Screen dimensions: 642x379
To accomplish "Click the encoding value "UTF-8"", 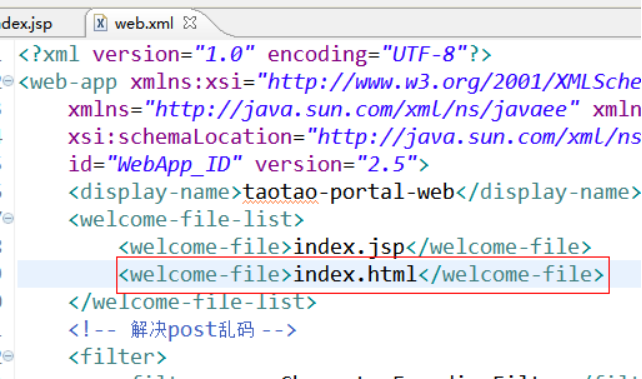I will [x=424, y=54].
